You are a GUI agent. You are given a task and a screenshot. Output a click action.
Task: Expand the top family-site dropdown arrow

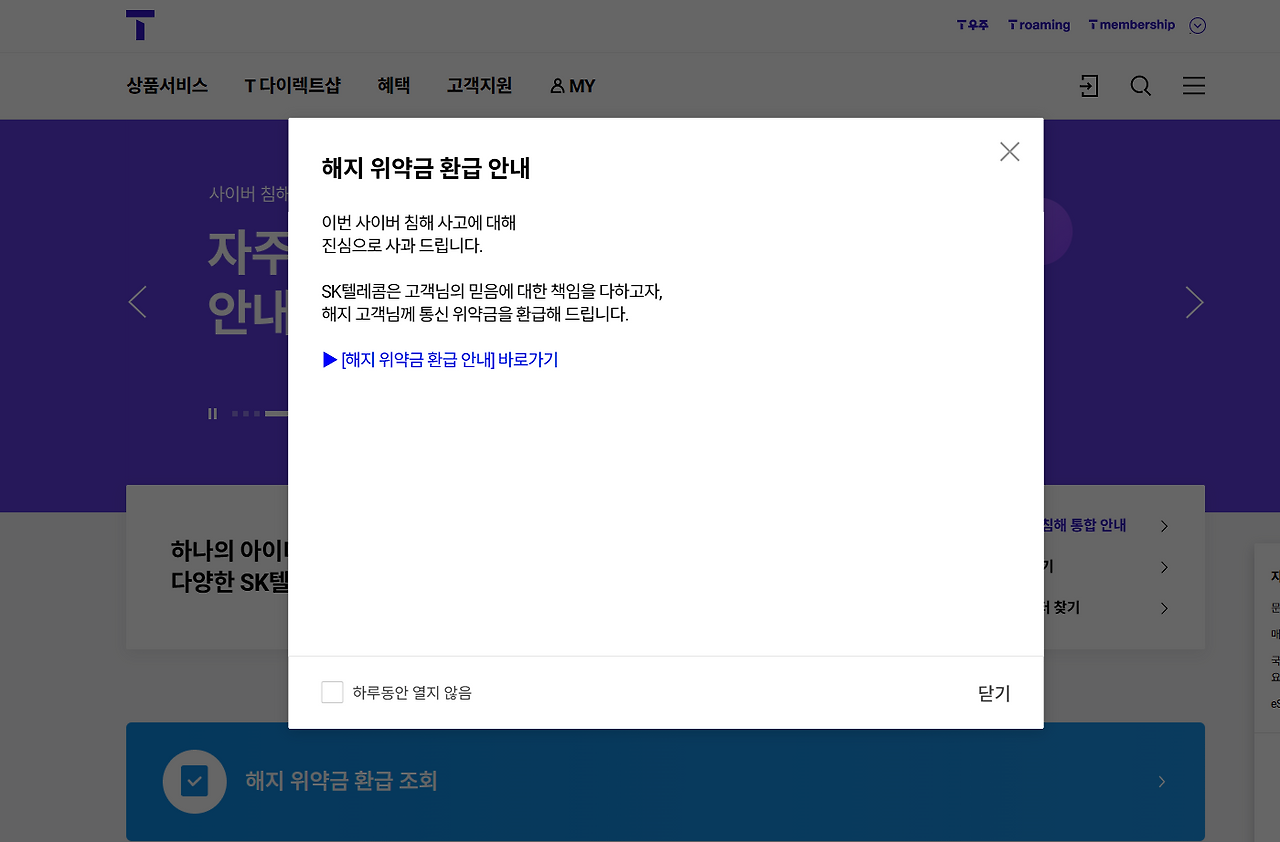point(1198,26)
